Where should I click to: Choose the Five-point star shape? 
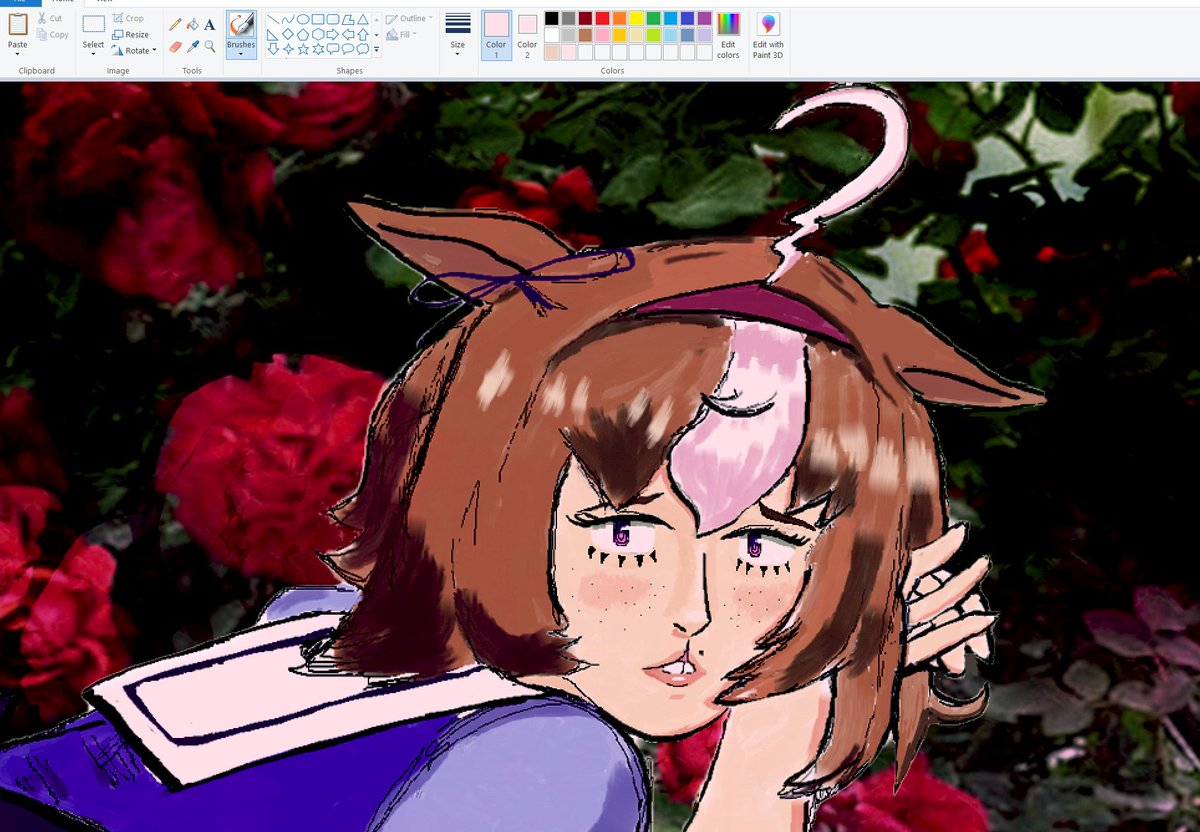tap(303, 49)
